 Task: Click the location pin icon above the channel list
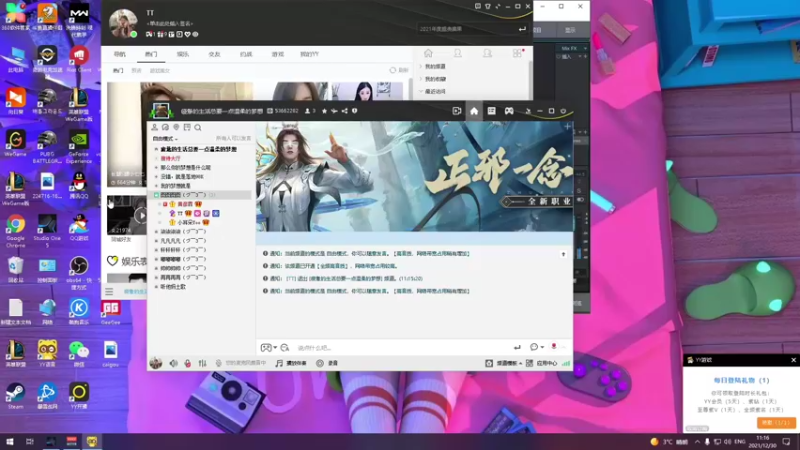[x=176, y=128]
